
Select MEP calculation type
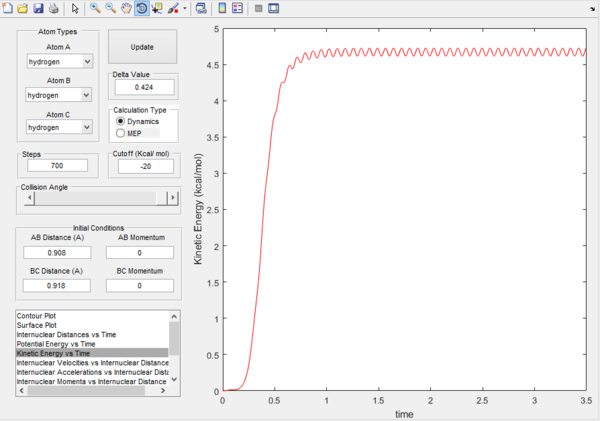(123, 132)
